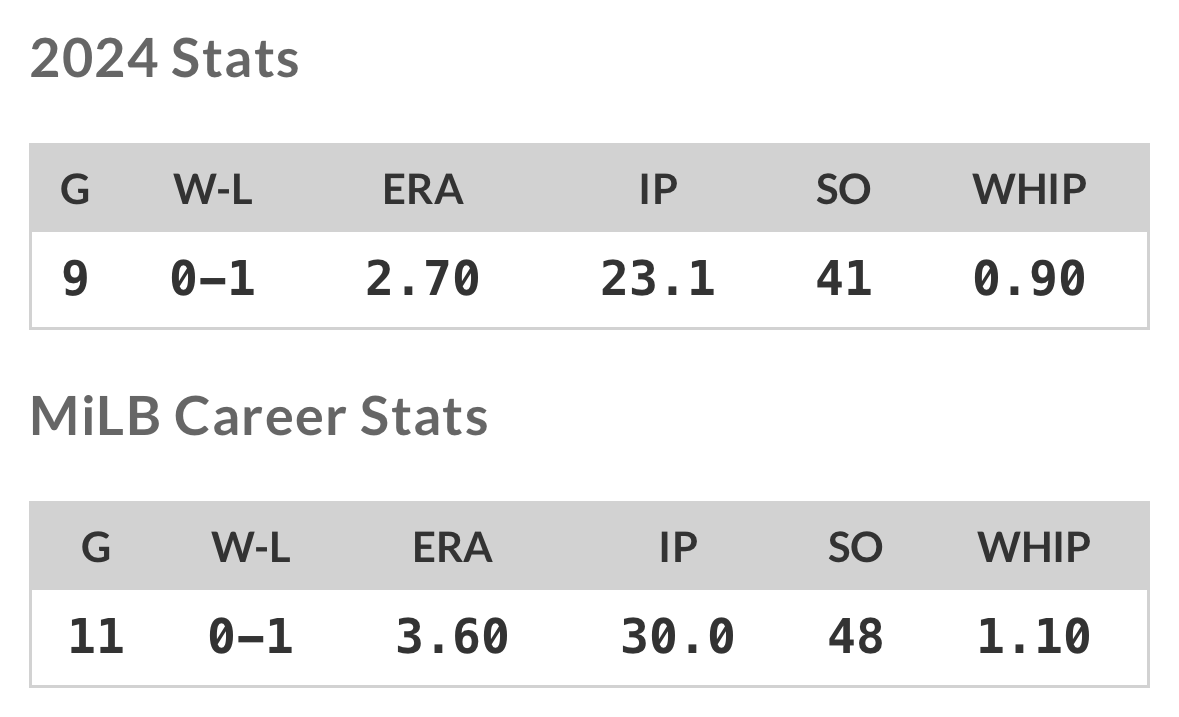1179x717 pixels.
Task: Click the 1.10 career WHIP value
Action: pos(1034,636)
